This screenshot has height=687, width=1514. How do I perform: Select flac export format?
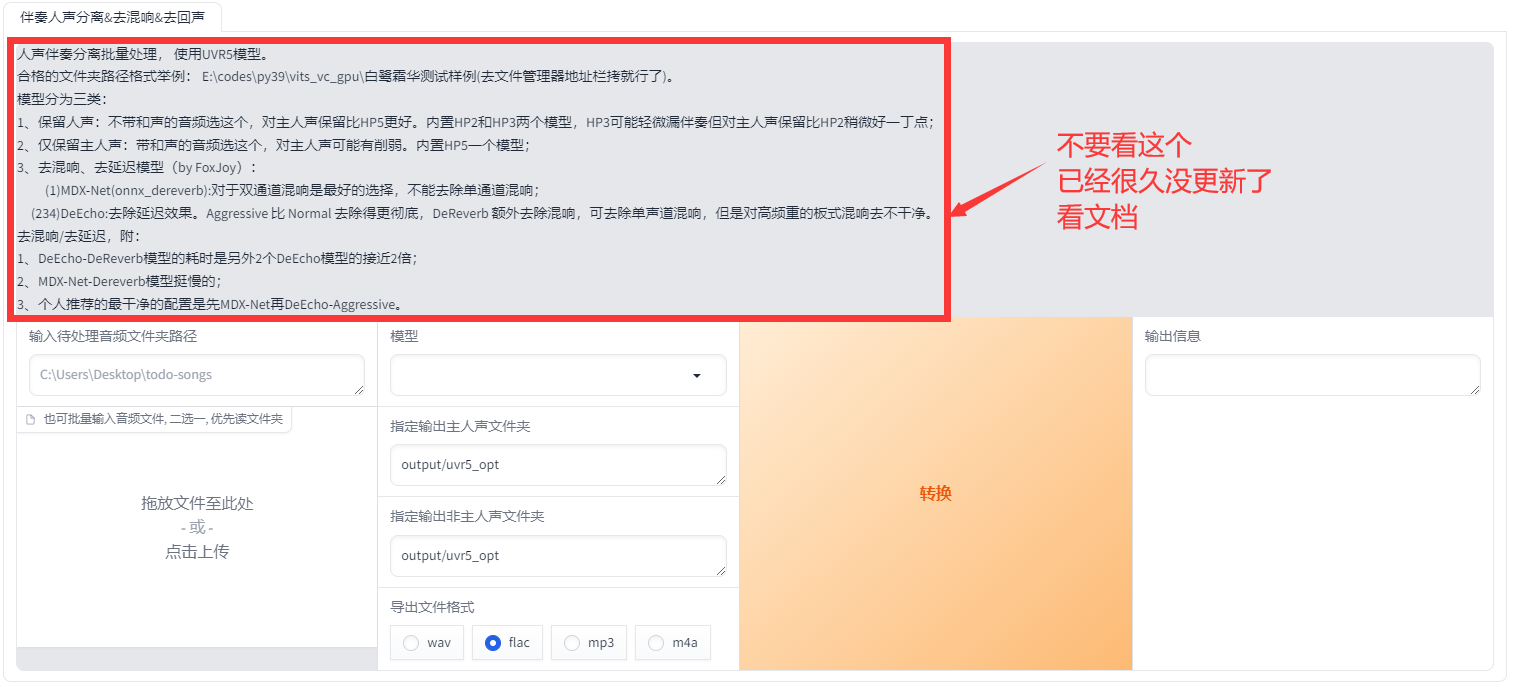click(507, 643)
